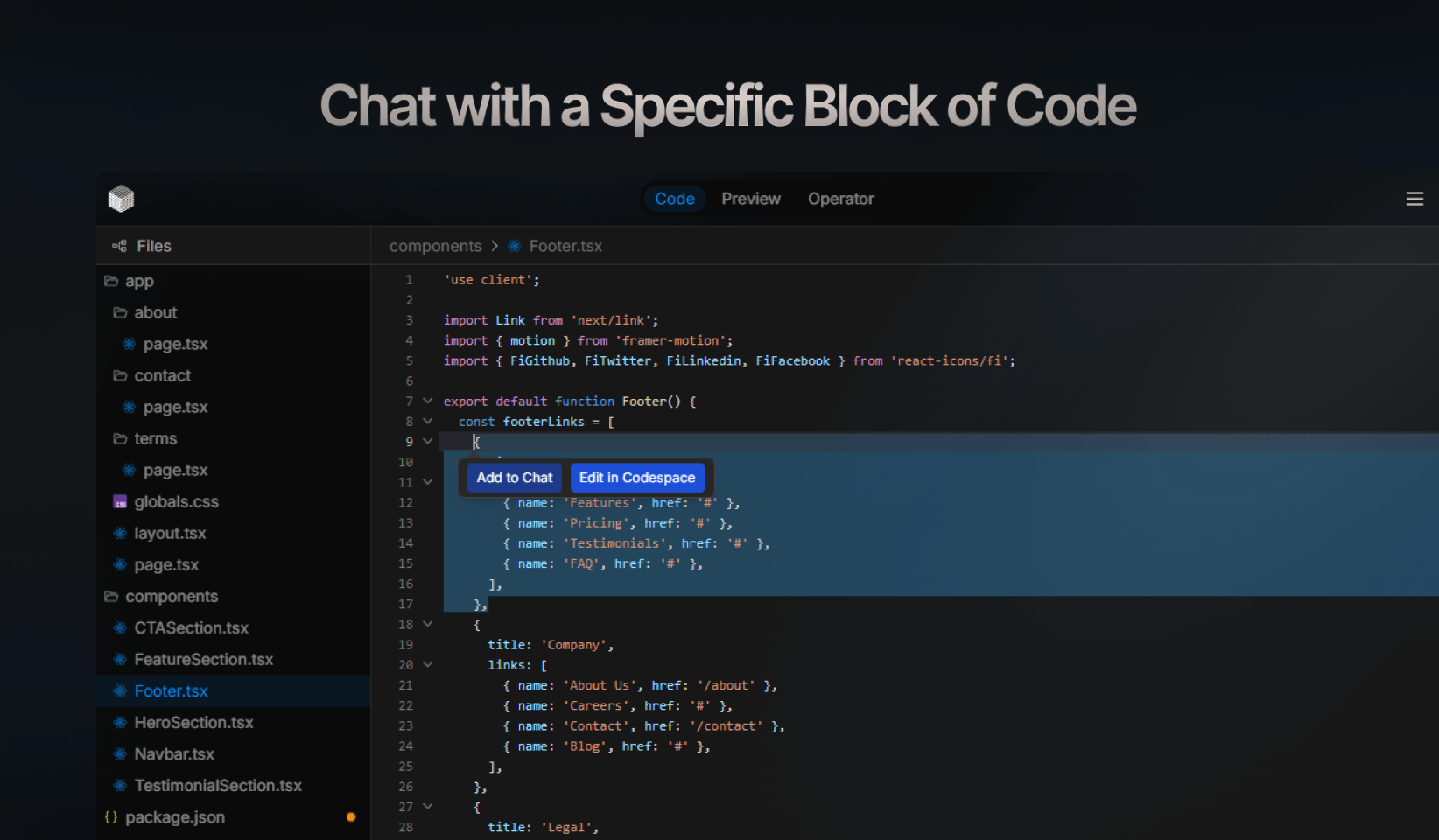Image resolution: width=1439 pixels, height=840 pixels.
Task: Click the 'Testimonials' entry in selected block
Action: [636, 543]
